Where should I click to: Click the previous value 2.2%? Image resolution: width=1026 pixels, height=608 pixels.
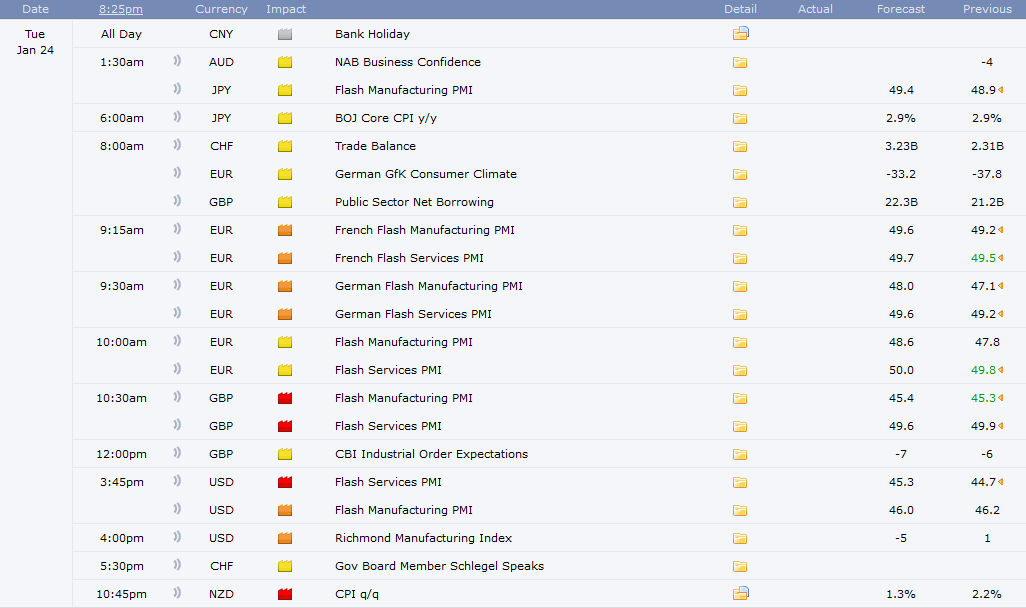(987, 594)
